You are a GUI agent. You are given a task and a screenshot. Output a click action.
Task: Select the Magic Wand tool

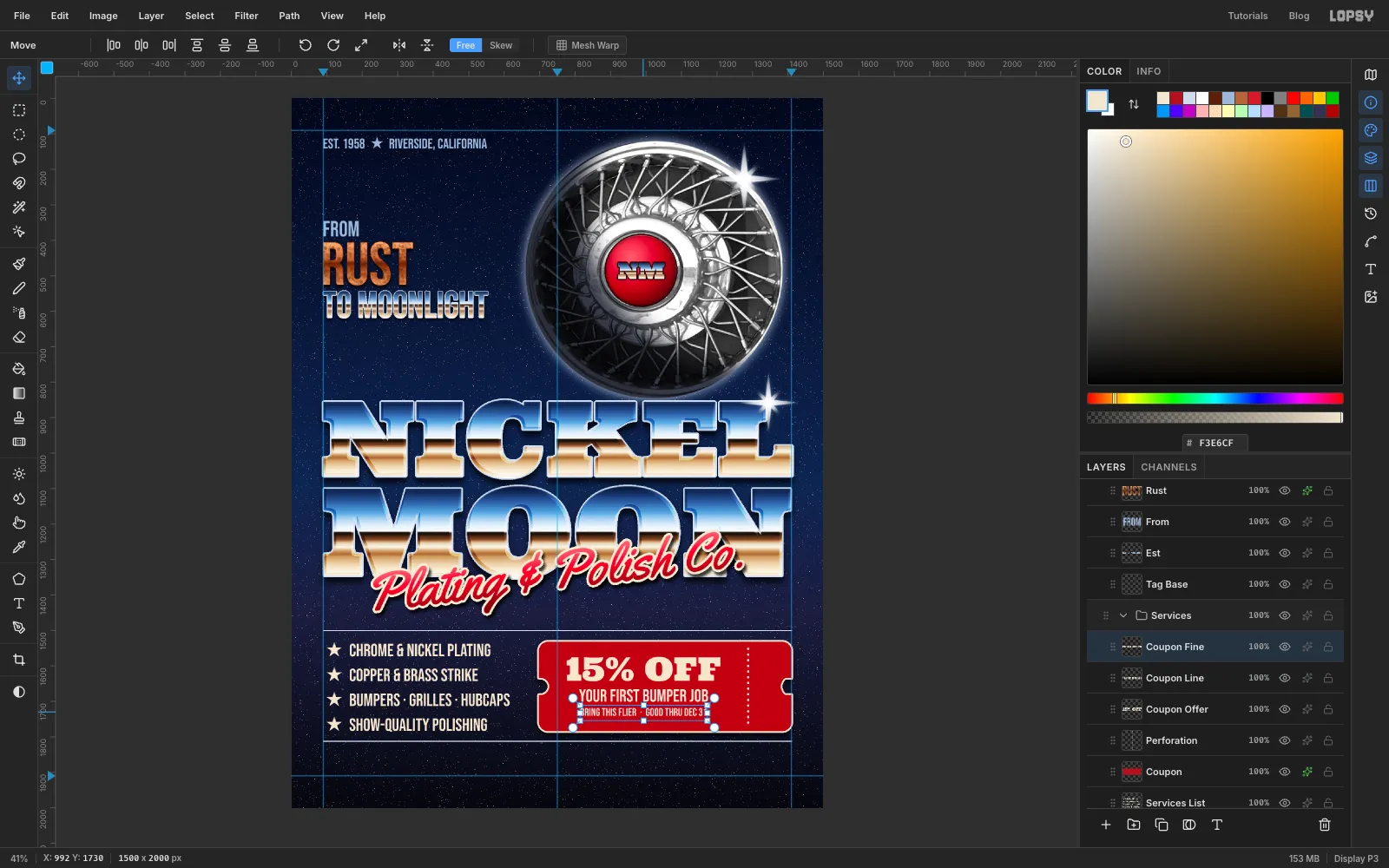pyautogui.click(x=19, y=207)
